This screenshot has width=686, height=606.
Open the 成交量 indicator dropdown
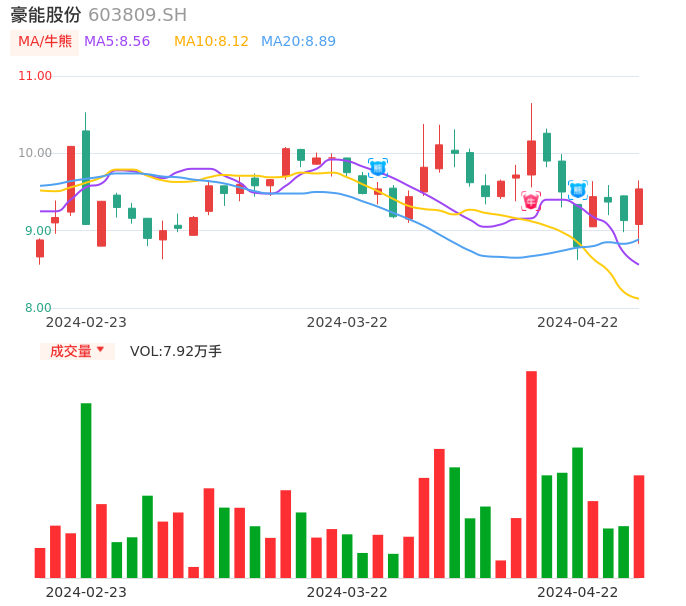tap(77, 351)
